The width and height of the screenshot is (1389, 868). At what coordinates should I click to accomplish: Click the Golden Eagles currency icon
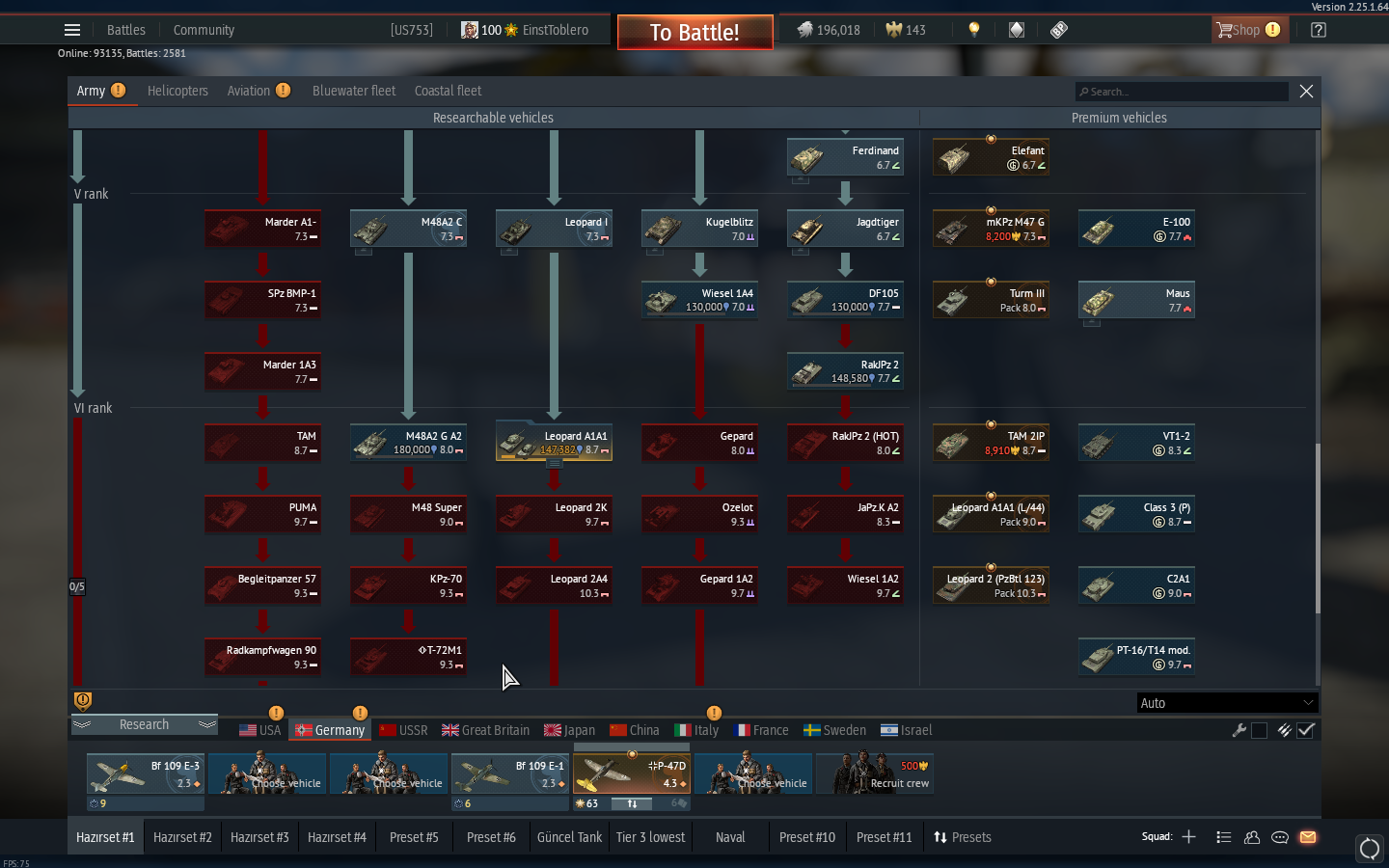pyautogui.click(x=894, y=30)
